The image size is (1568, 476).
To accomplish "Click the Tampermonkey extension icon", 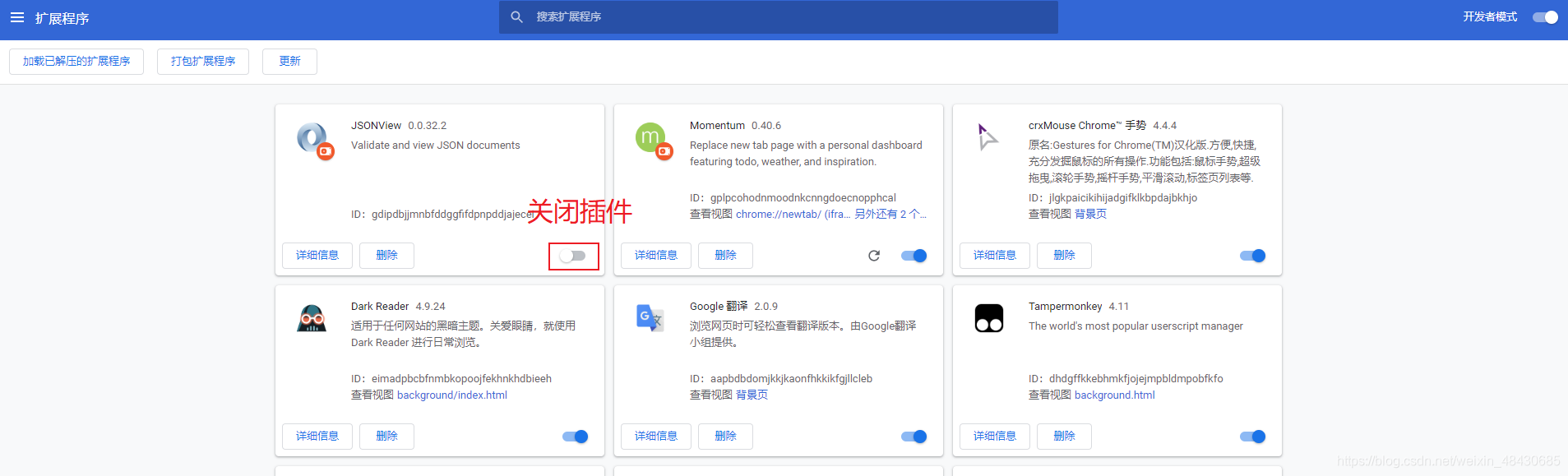I will click(989, 318).
